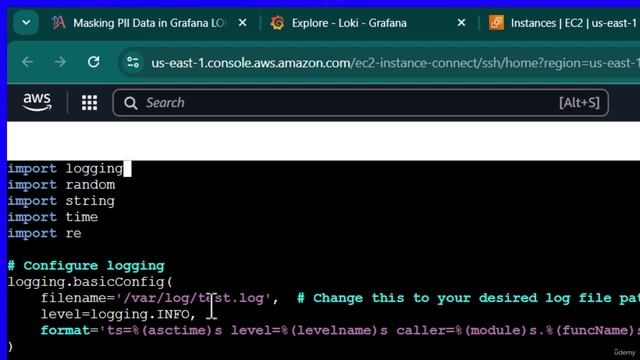Open the browser tab search dropdown
Image resolution: width=640 pixels, height=360 pixels.
pyautogui.click(x=26, y=22)
